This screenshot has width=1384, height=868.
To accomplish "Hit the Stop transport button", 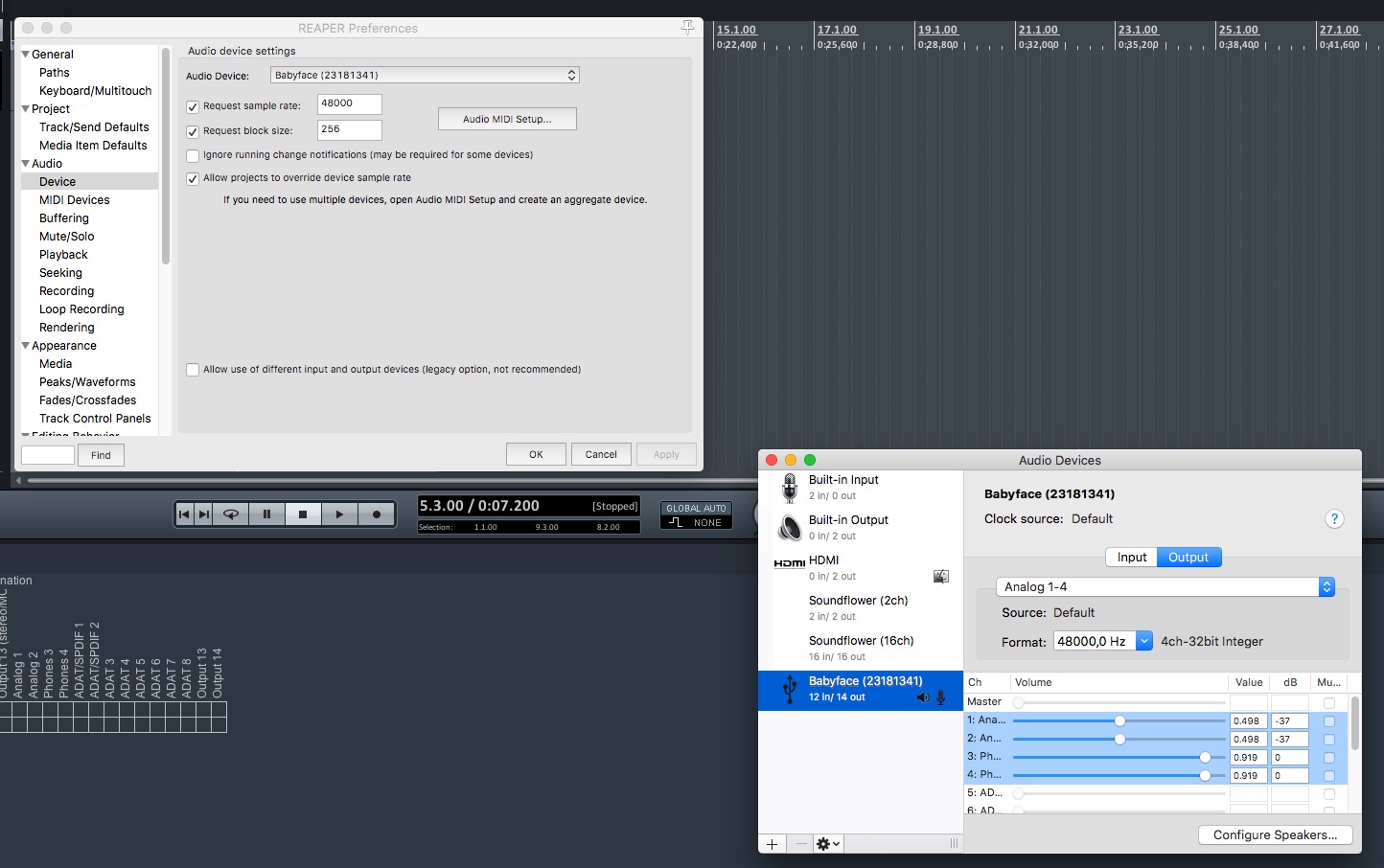I will tap(303, 514).
